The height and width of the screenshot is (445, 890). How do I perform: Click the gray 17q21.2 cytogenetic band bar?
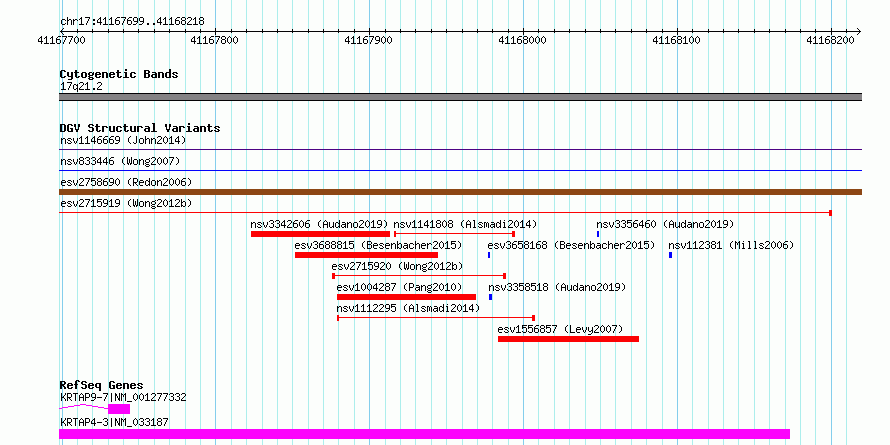pyautogui.click(x=460, y=97)
